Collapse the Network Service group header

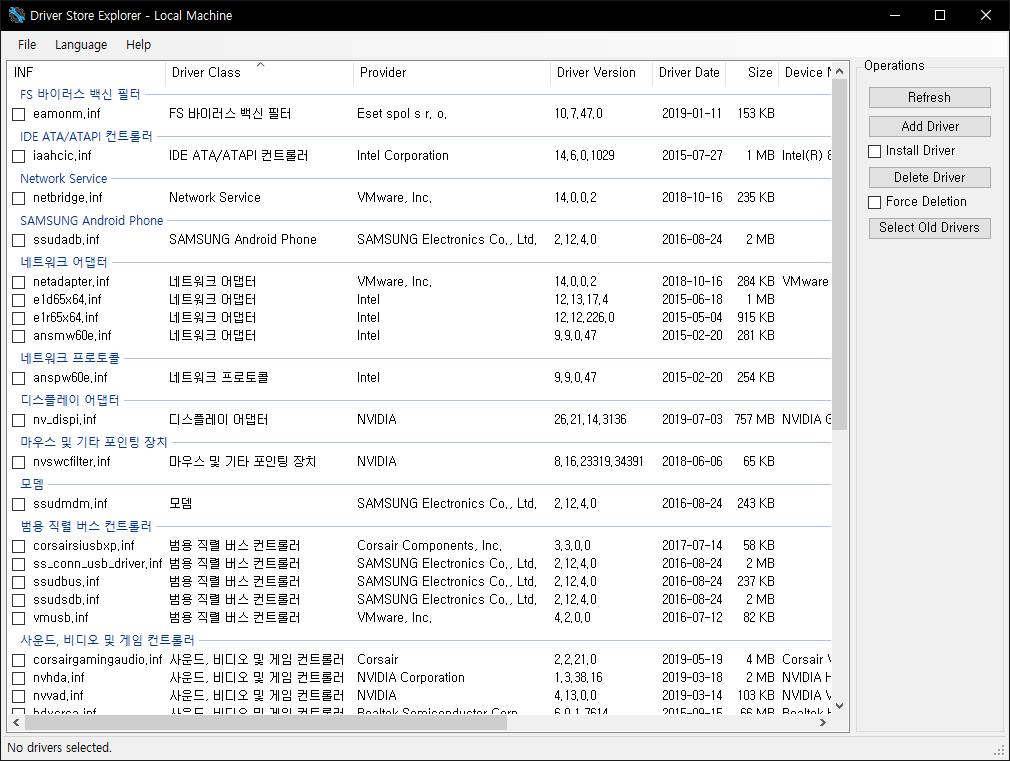tap(63, 178)
